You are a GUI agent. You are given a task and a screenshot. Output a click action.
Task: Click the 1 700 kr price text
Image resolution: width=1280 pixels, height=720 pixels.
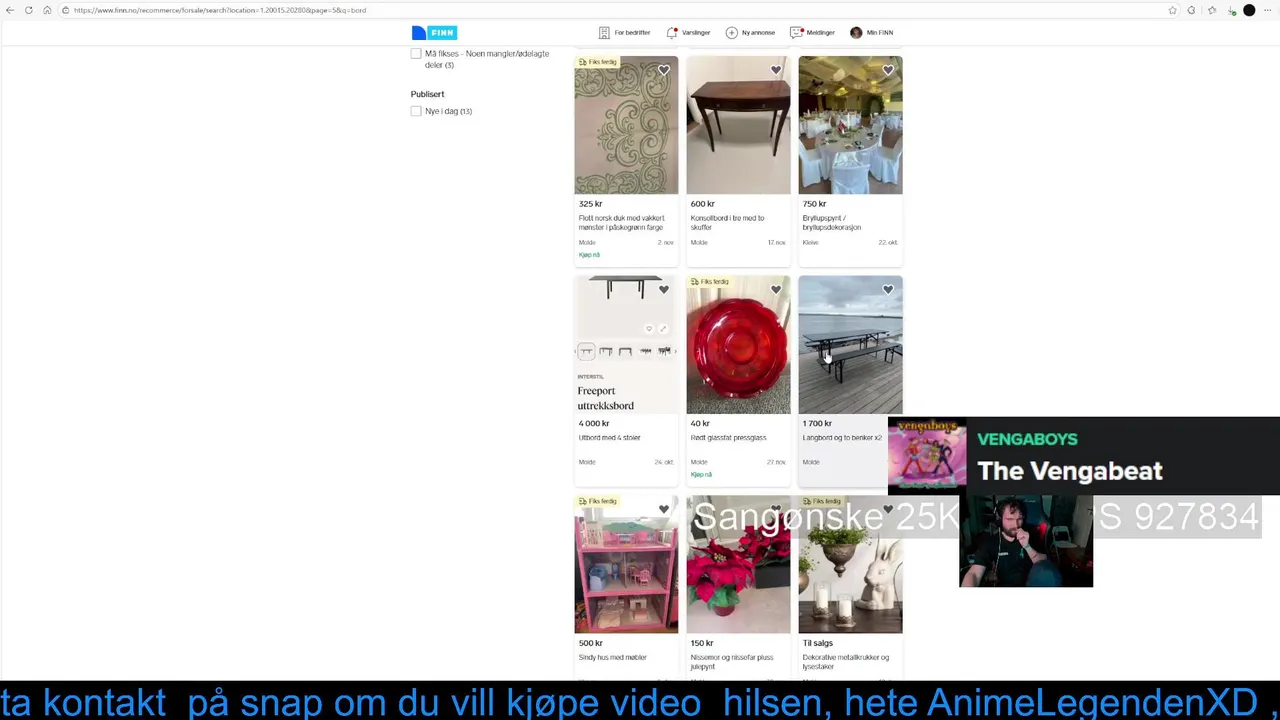click(817, 424)
